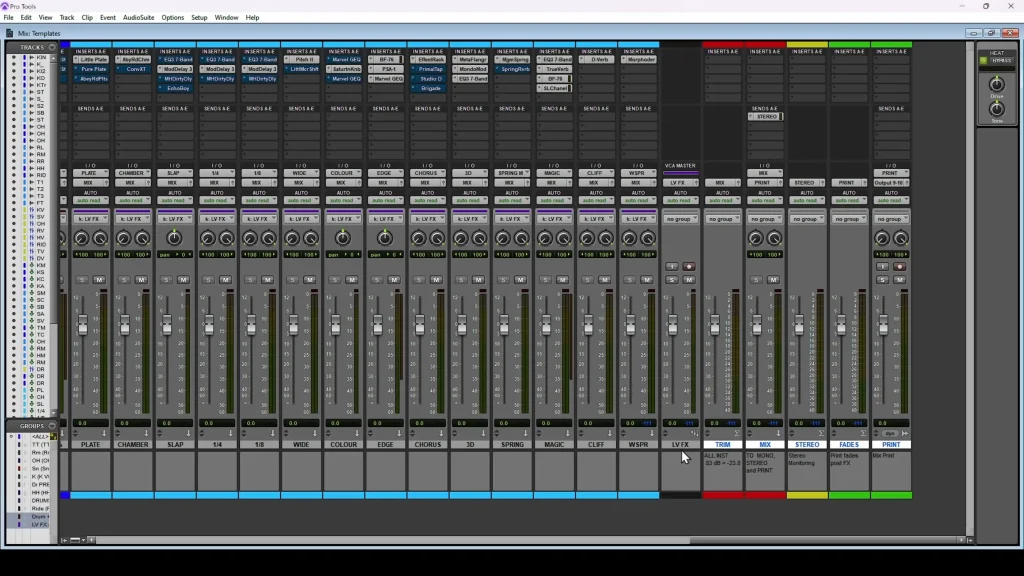1024x576 pixels.
Task: Click the EDGE channel pan knob
Action: 385,238
